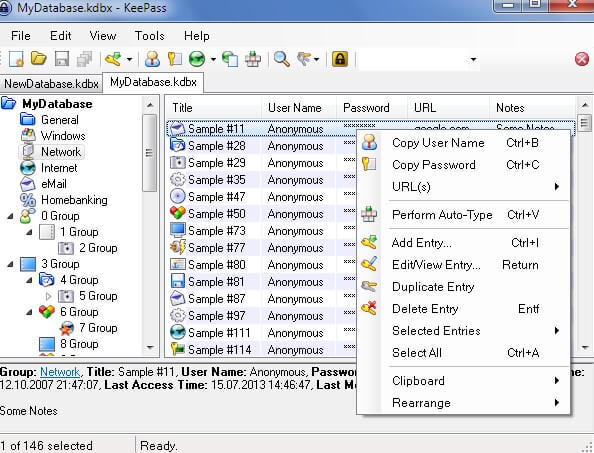Click the Copy User Name toolbar icon
The width and height of the screenshot is (594, 453).
coord(152,59)
